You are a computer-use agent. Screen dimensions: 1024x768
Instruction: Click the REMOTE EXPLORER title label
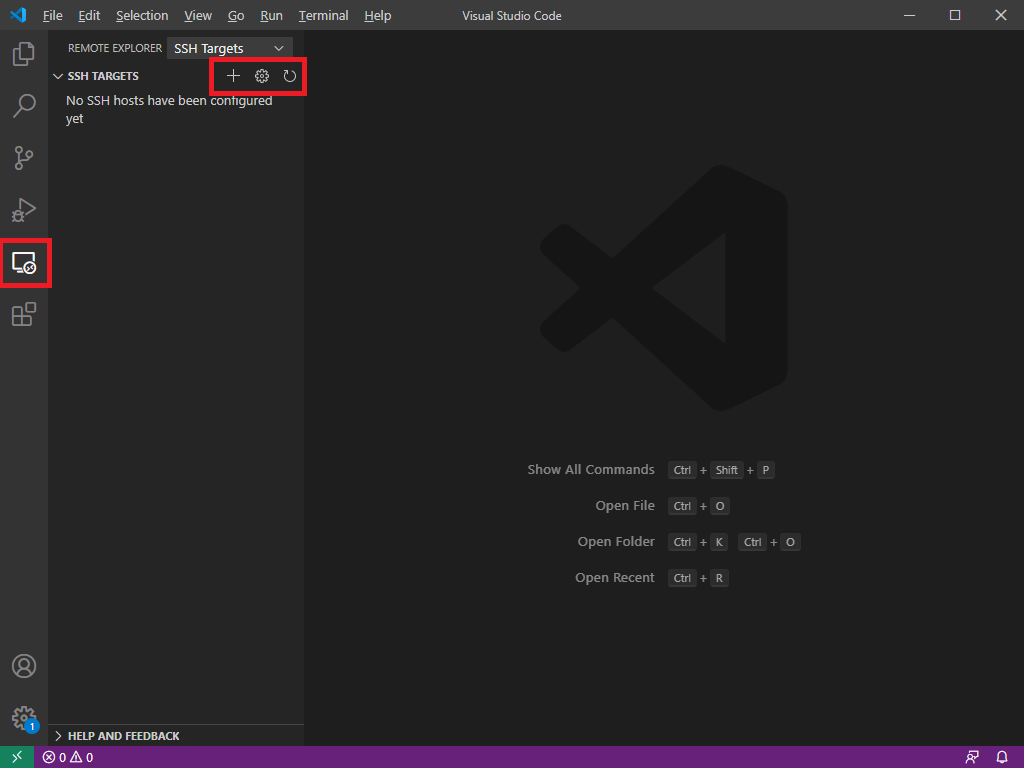point(115,48)
